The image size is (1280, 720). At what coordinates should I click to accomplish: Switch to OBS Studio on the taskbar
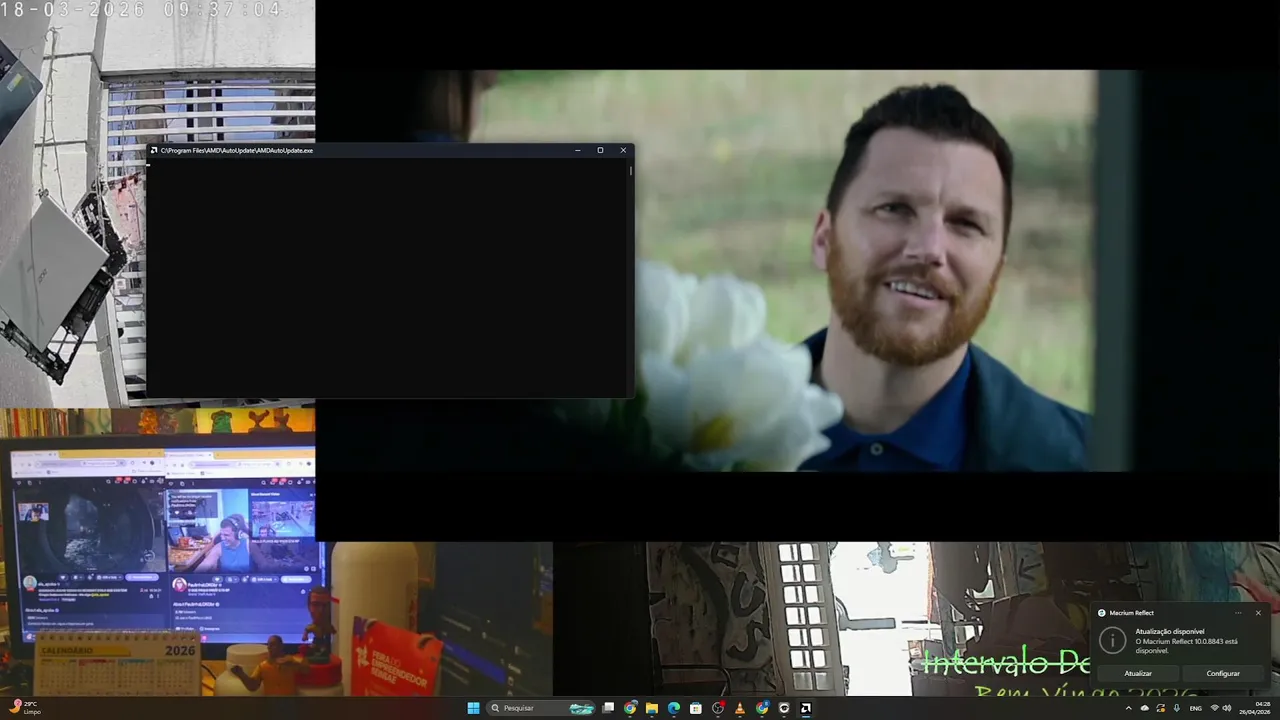click(x=718, y=708)
